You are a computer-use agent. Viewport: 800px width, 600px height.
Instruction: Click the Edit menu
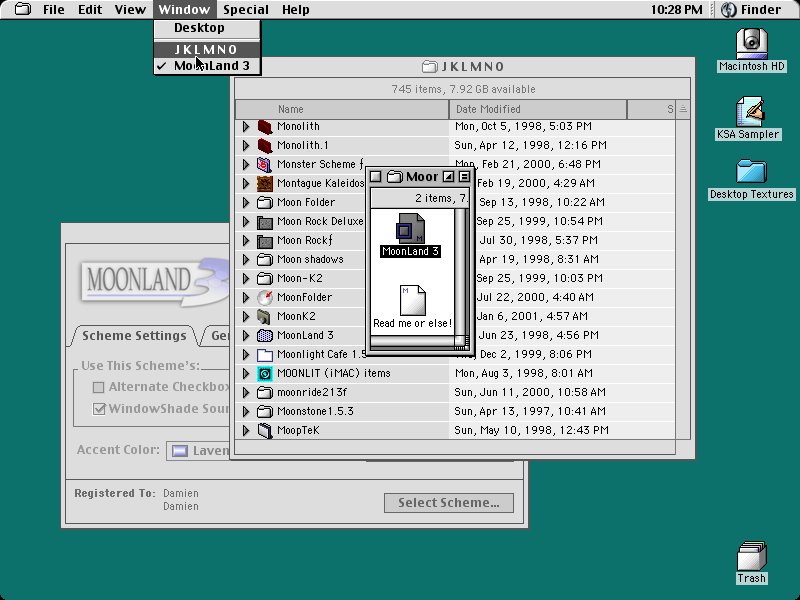point(90,9)
